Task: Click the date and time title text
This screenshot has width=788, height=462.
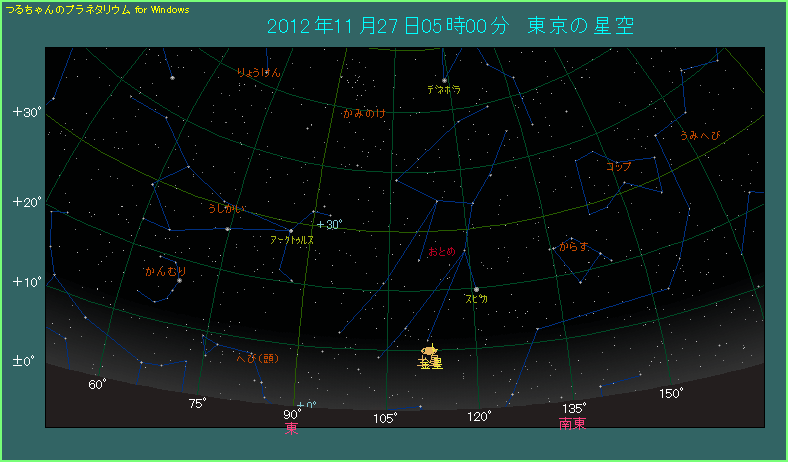Action: pos(451,25)
